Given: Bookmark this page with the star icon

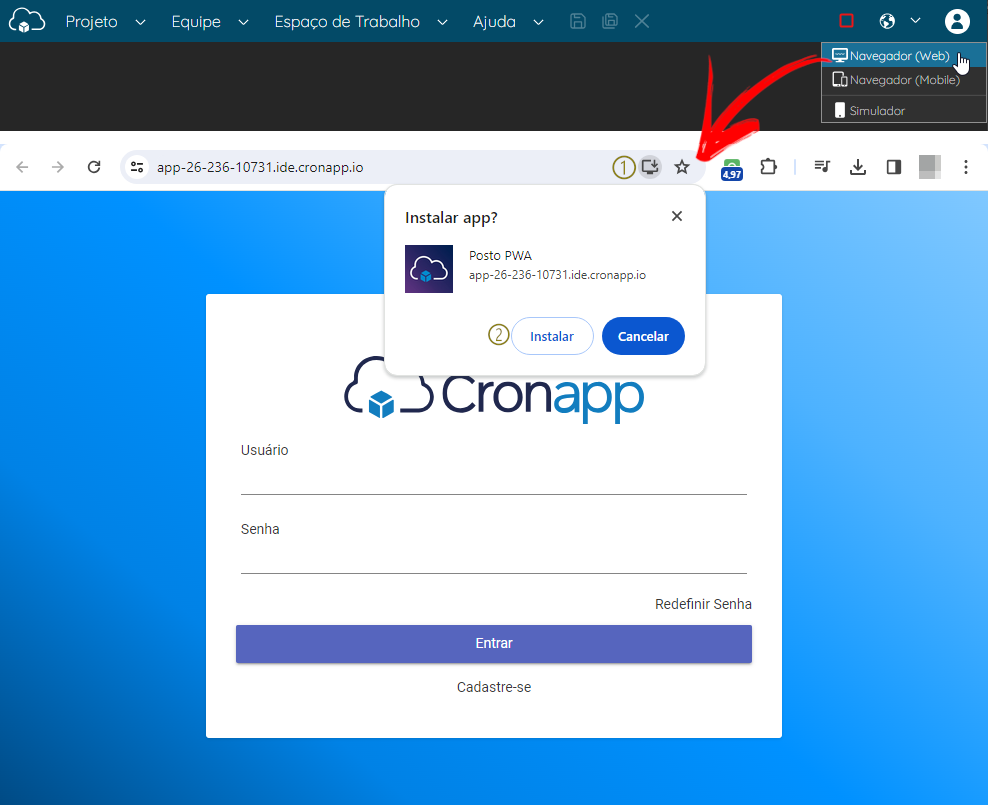Looking at the screenshot, I should [682, 167].
